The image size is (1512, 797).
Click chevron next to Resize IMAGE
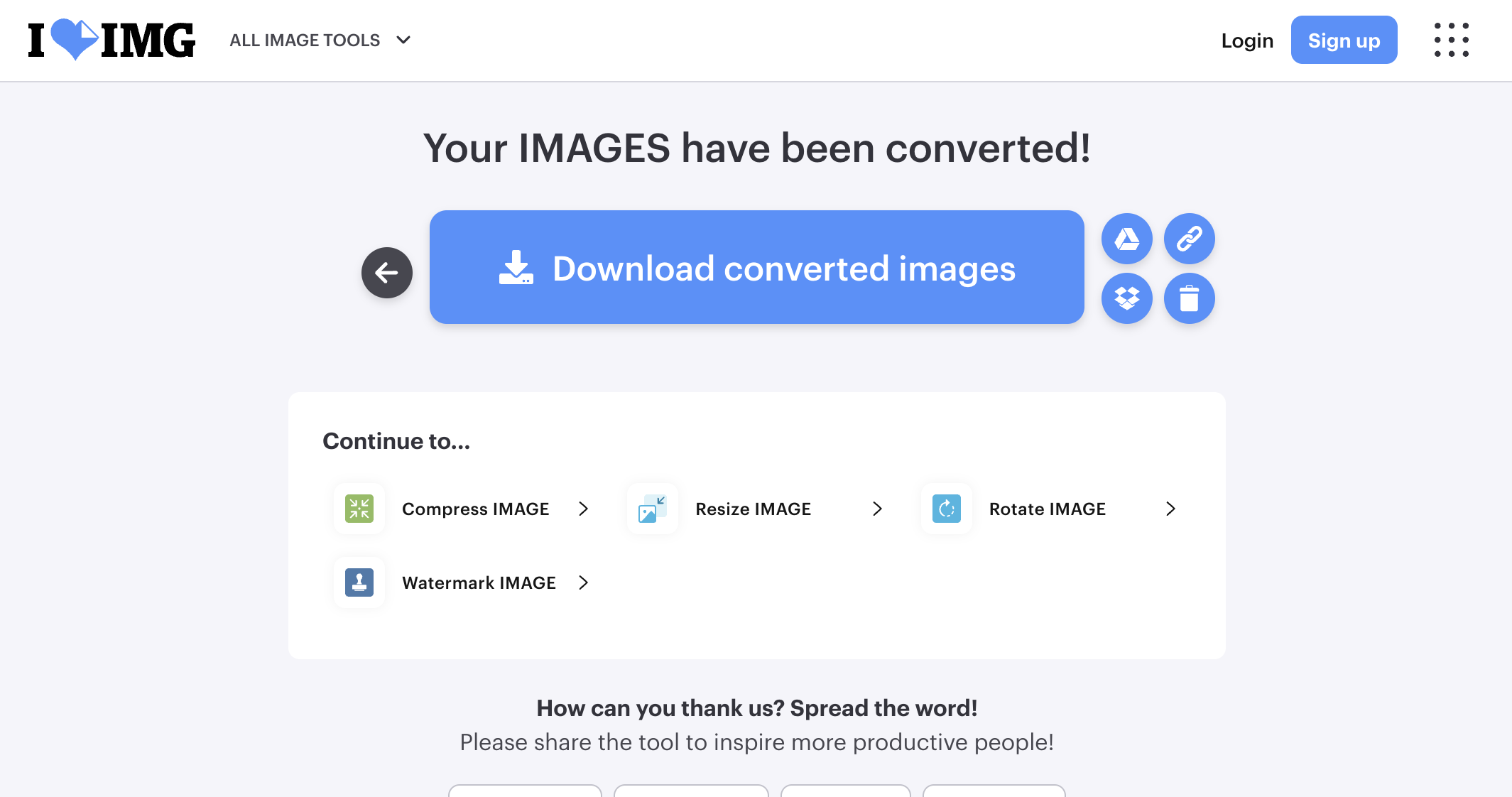(877, 509)
